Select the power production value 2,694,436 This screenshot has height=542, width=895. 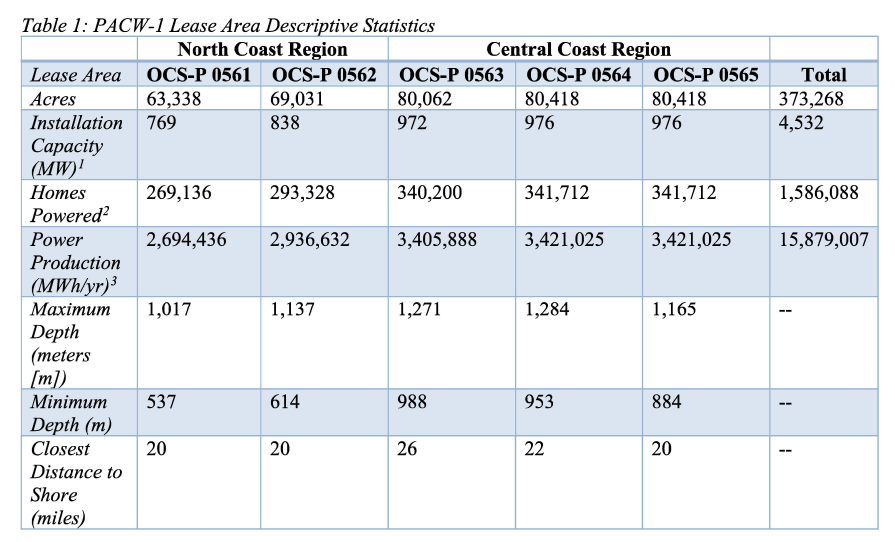[x=191, y=240]
